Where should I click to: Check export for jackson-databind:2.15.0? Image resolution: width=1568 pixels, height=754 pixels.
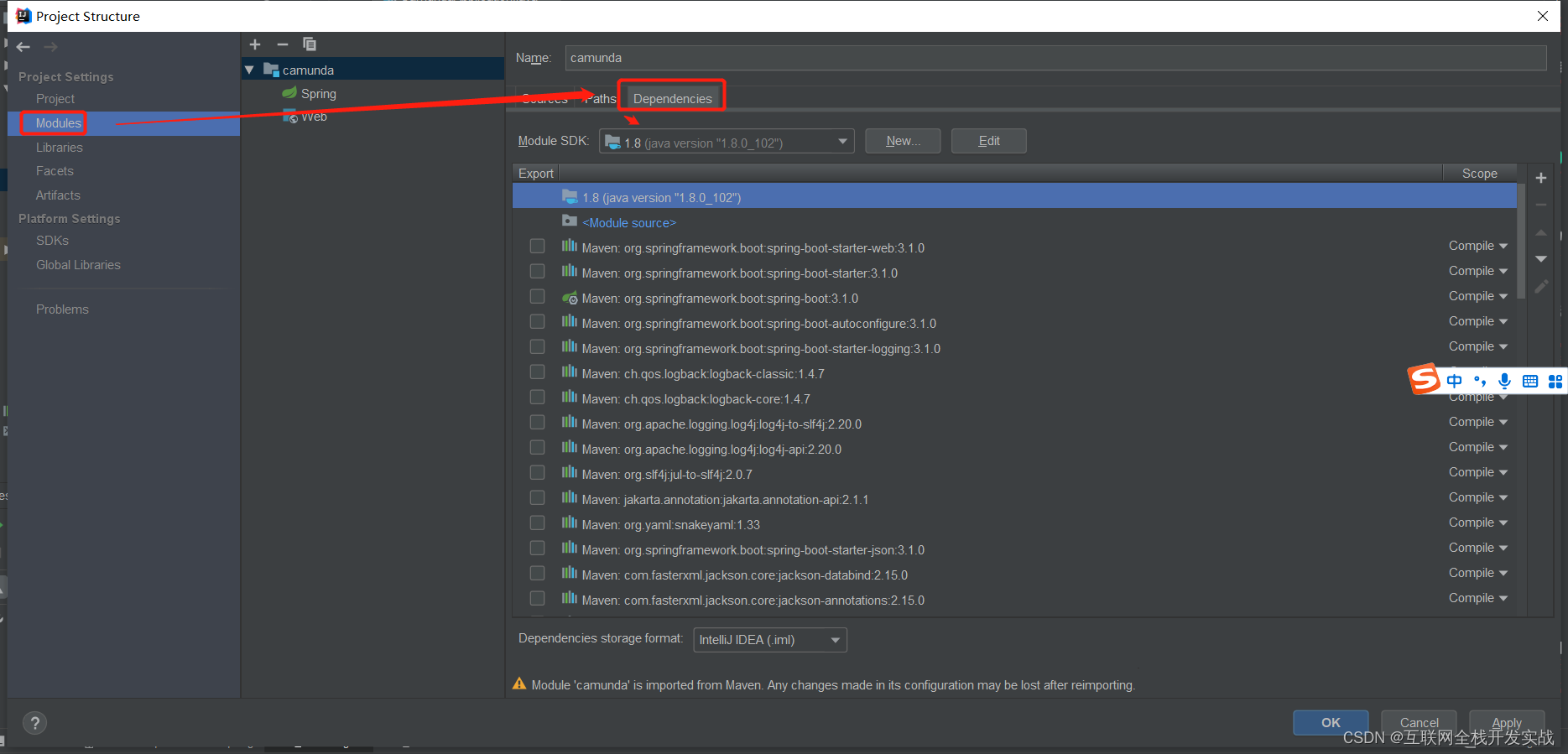tap(538, 573)
